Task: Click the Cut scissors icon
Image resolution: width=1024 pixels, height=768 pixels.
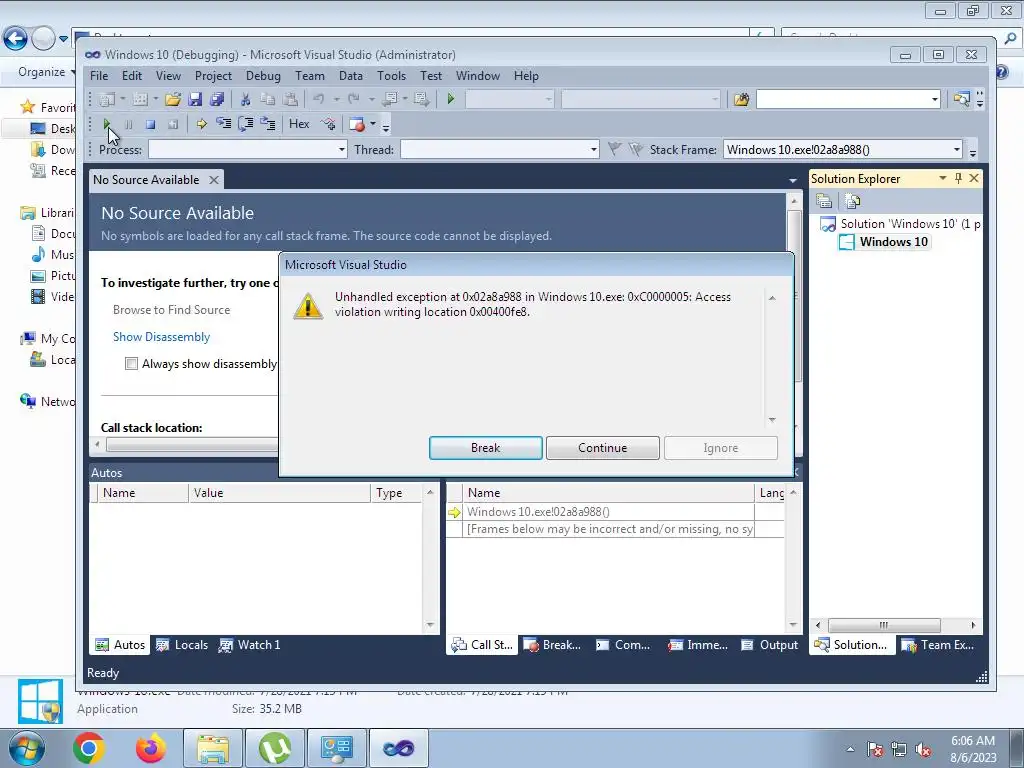Action: coord(246,99)
